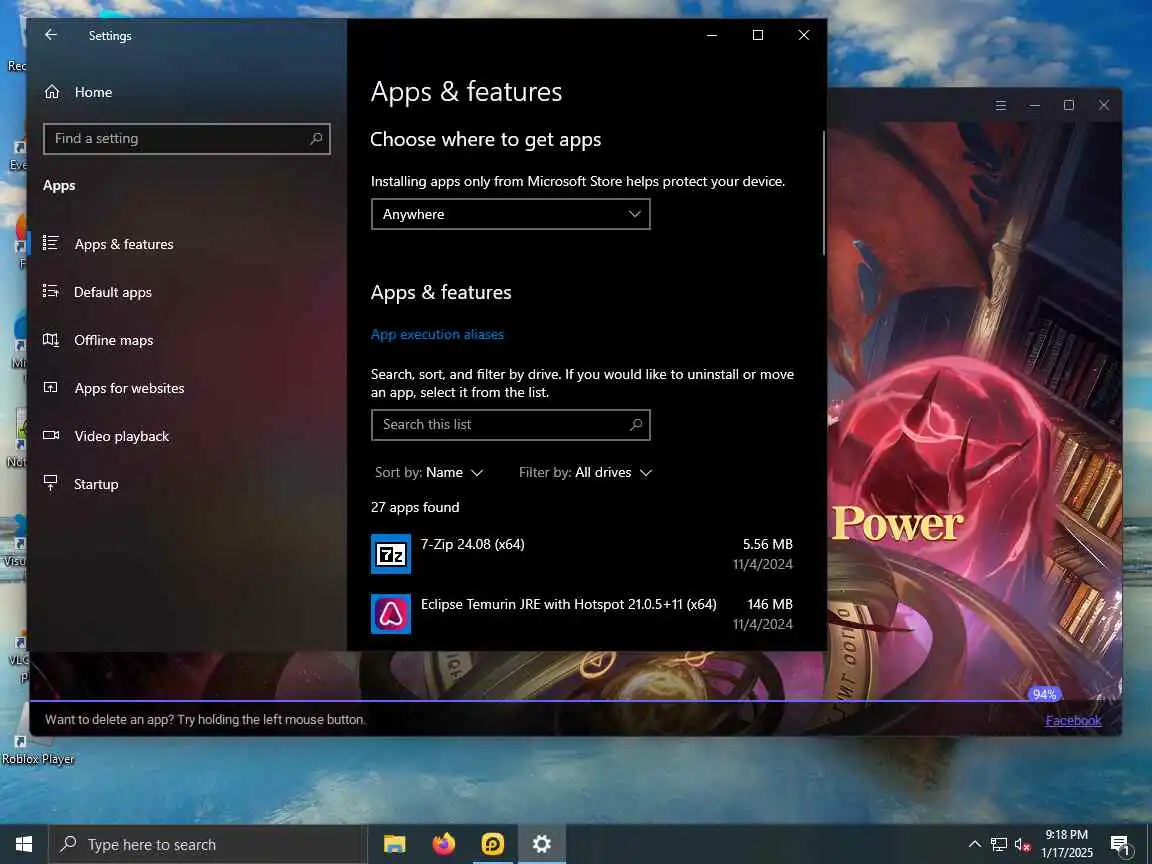Viewport: 1152px width, 864px height.
Task: Launch Firefox from the taskbar
Action: pyautogui.click(x=443, y=844)
